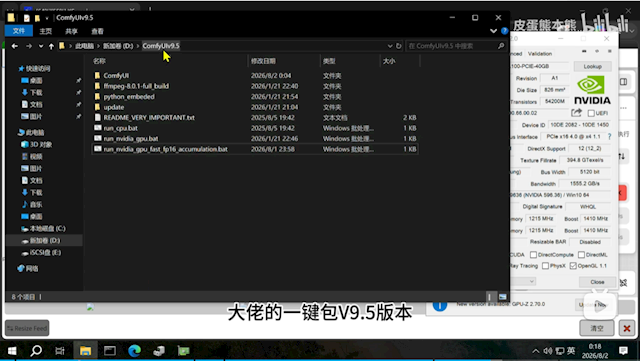This screenshot has height=361, width=640.
Task: Open the 文件 menu tab
Action: [19, 31]
